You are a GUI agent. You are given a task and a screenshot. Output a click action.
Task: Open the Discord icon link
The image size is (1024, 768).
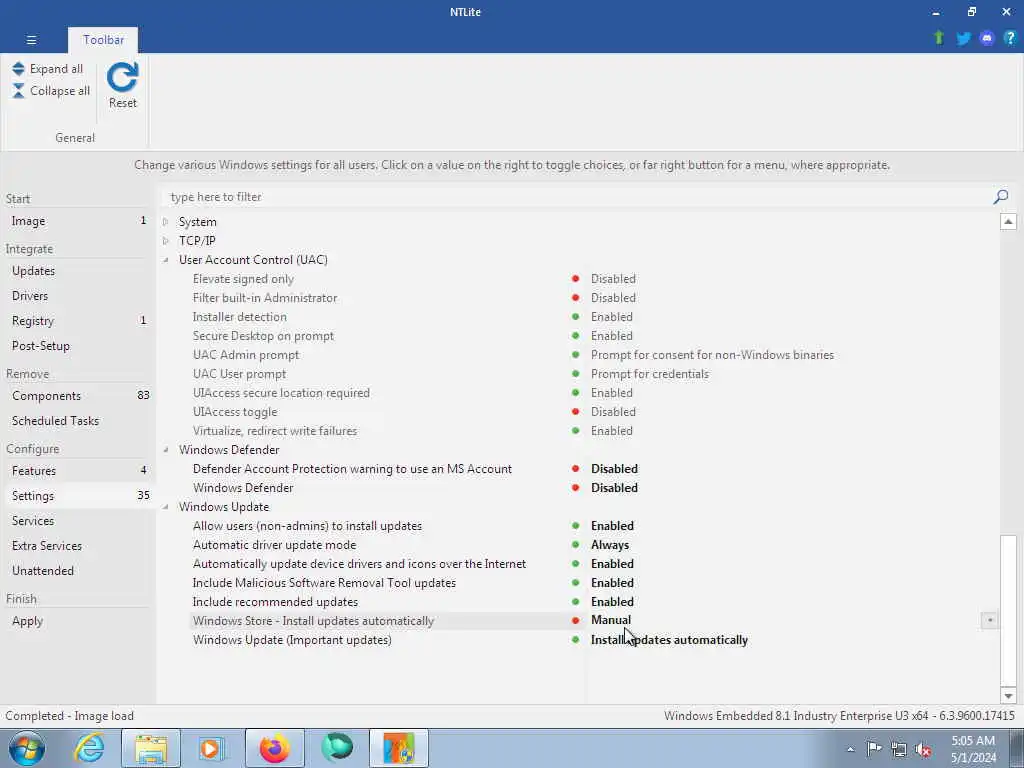pos(987,39)
